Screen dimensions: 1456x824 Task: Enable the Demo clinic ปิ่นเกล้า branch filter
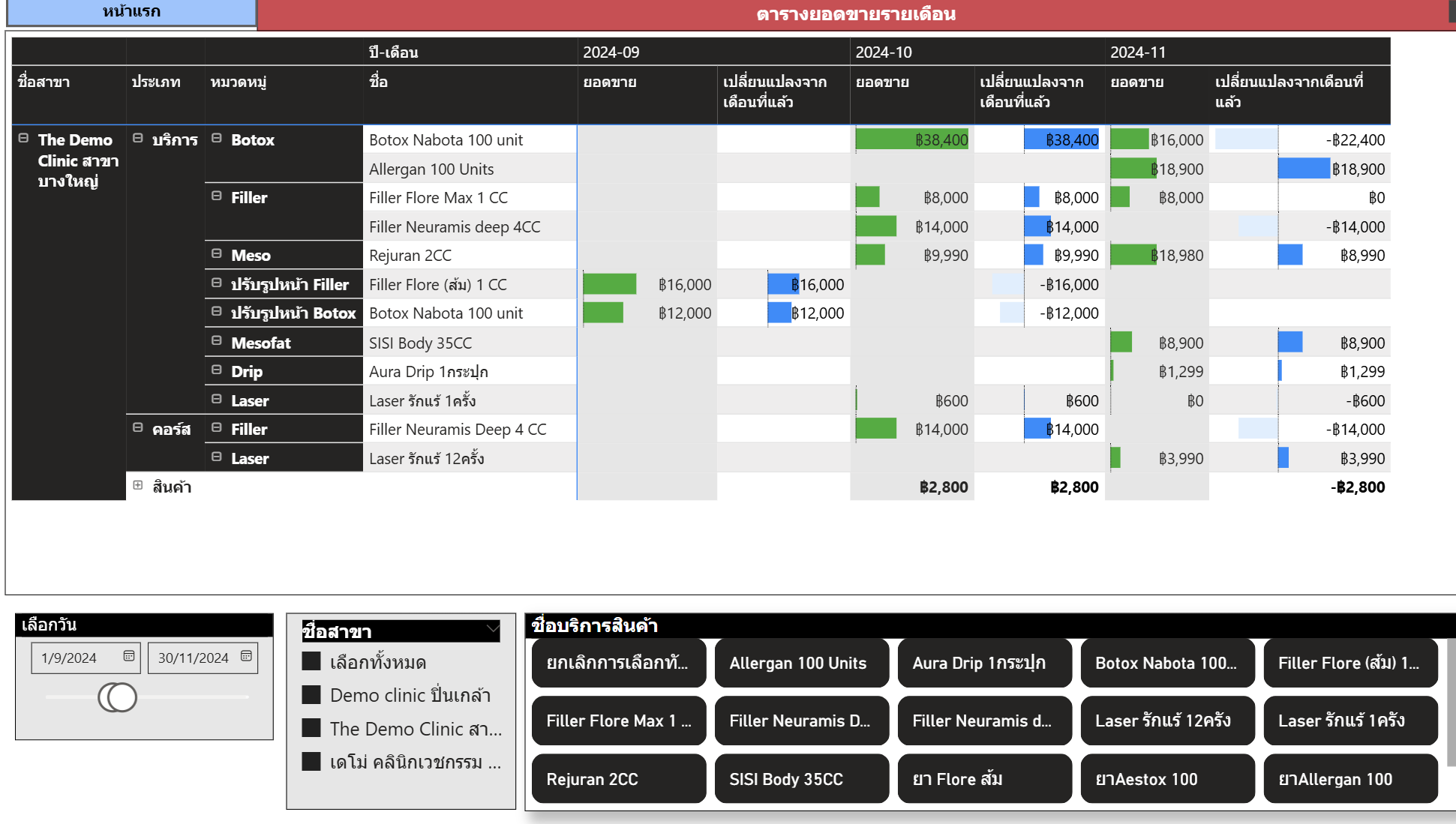(x=311, y=695)
